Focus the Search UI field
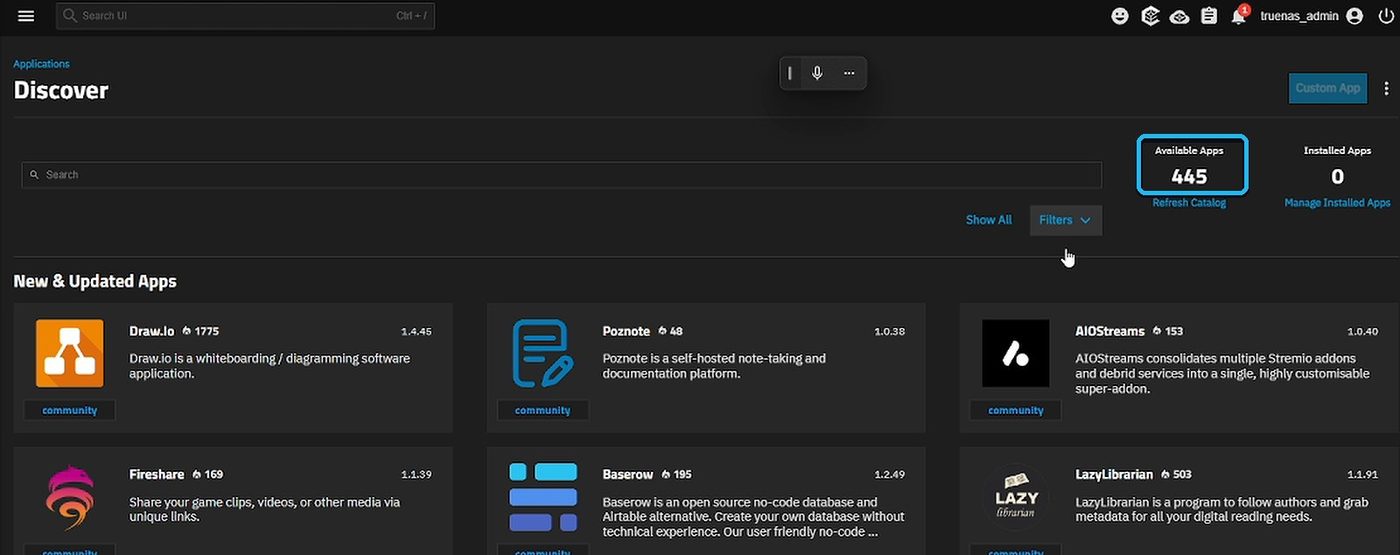 point(246,16)
